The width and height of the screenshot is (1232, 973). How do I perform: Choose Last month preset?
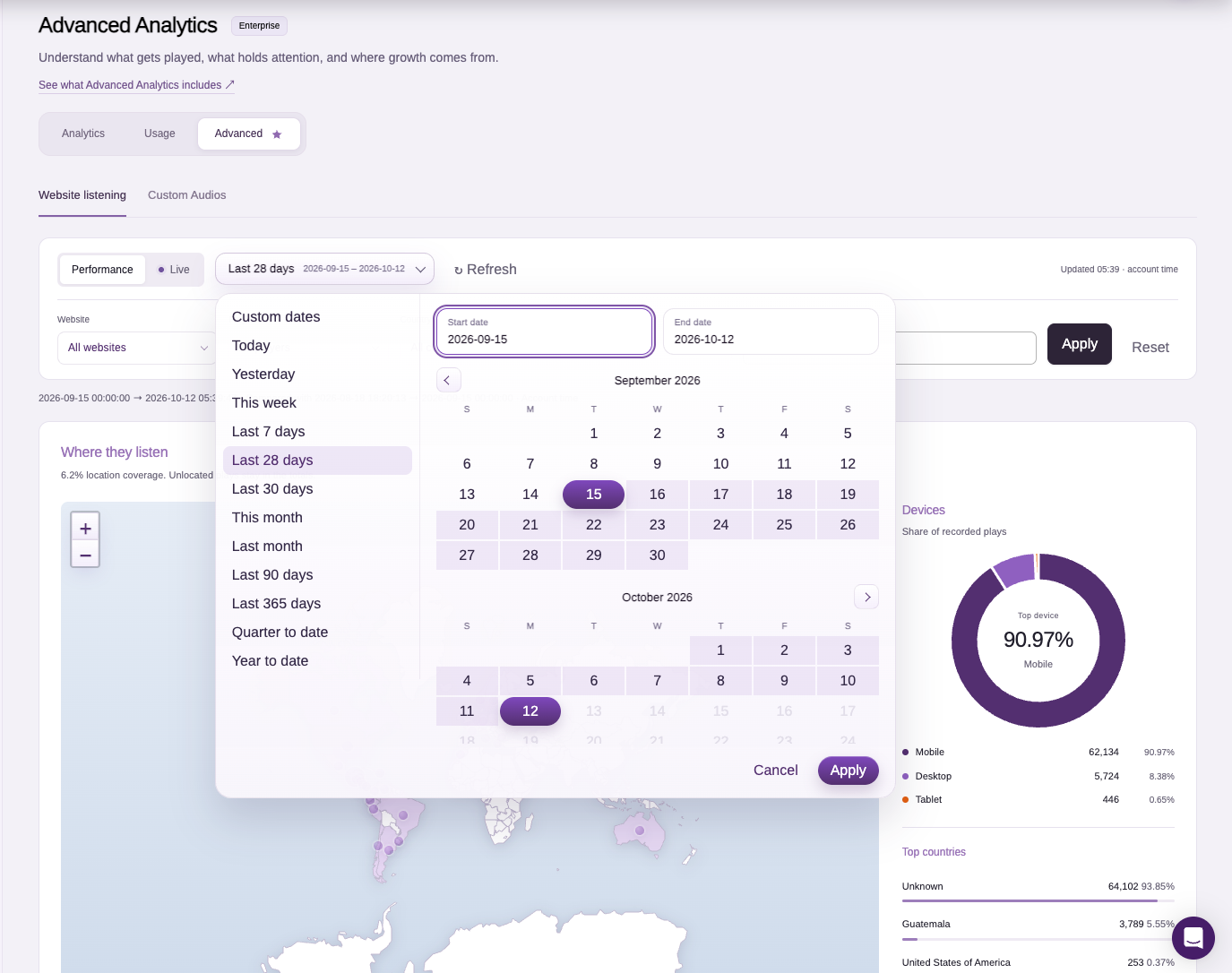[x=317, y=547]
